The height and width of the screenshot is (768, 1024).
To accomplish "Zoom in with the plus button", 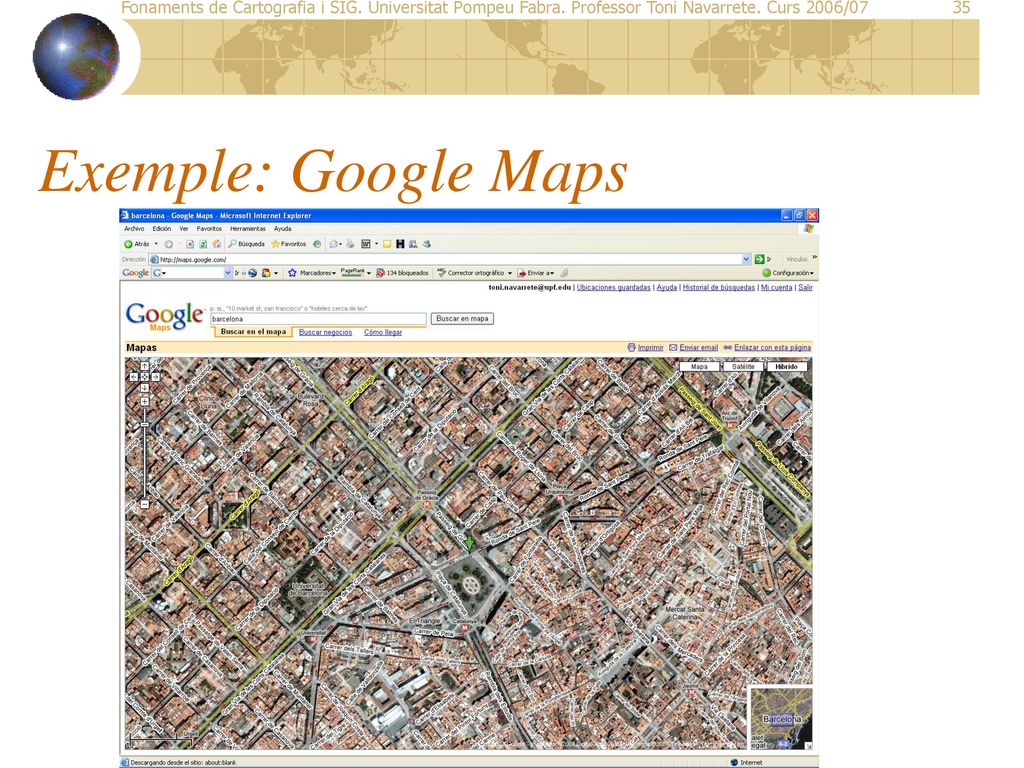I will (x=144, y=402).
